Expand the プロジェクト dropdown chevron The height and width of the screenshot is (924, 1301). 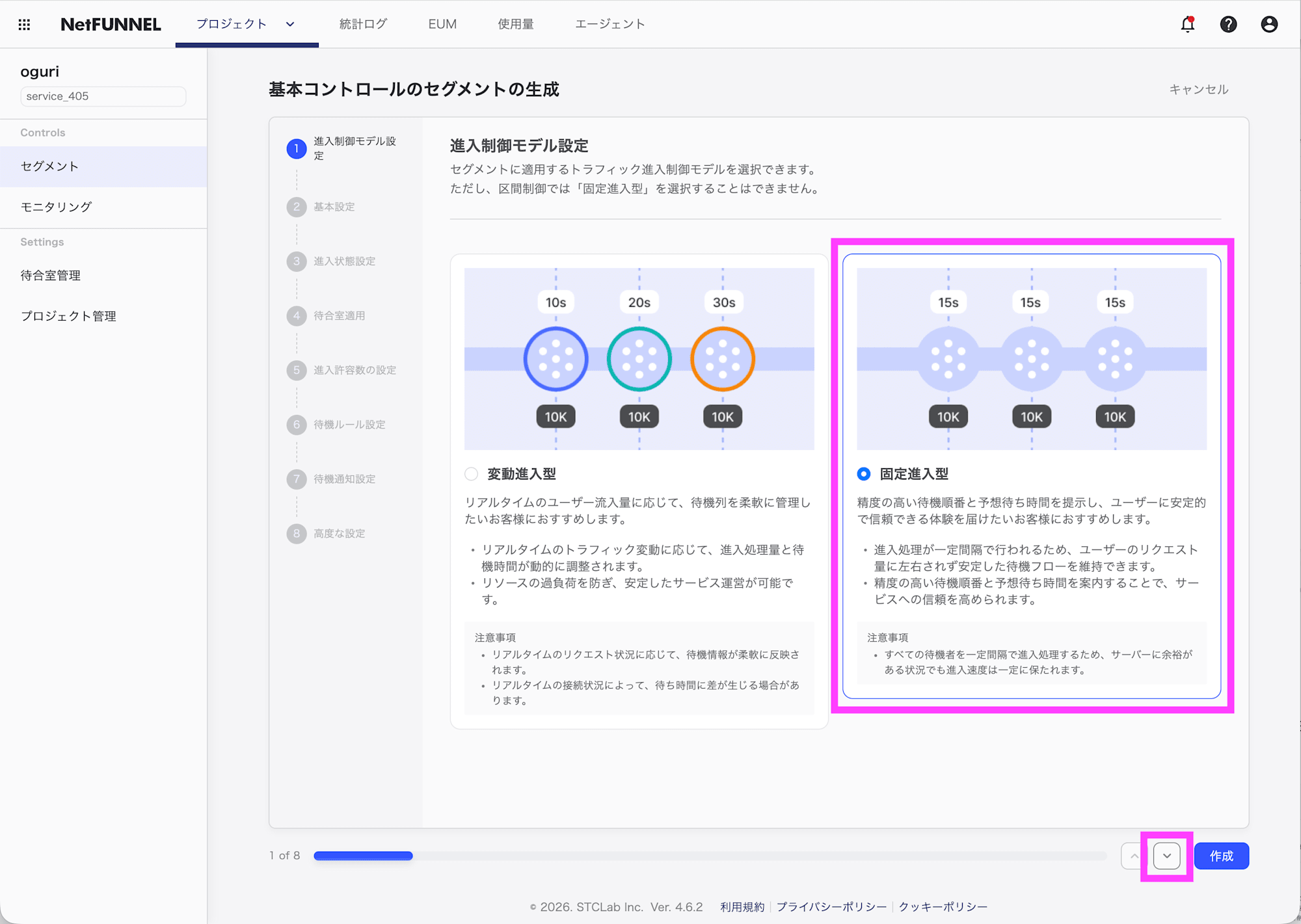(x=290, y=24)
